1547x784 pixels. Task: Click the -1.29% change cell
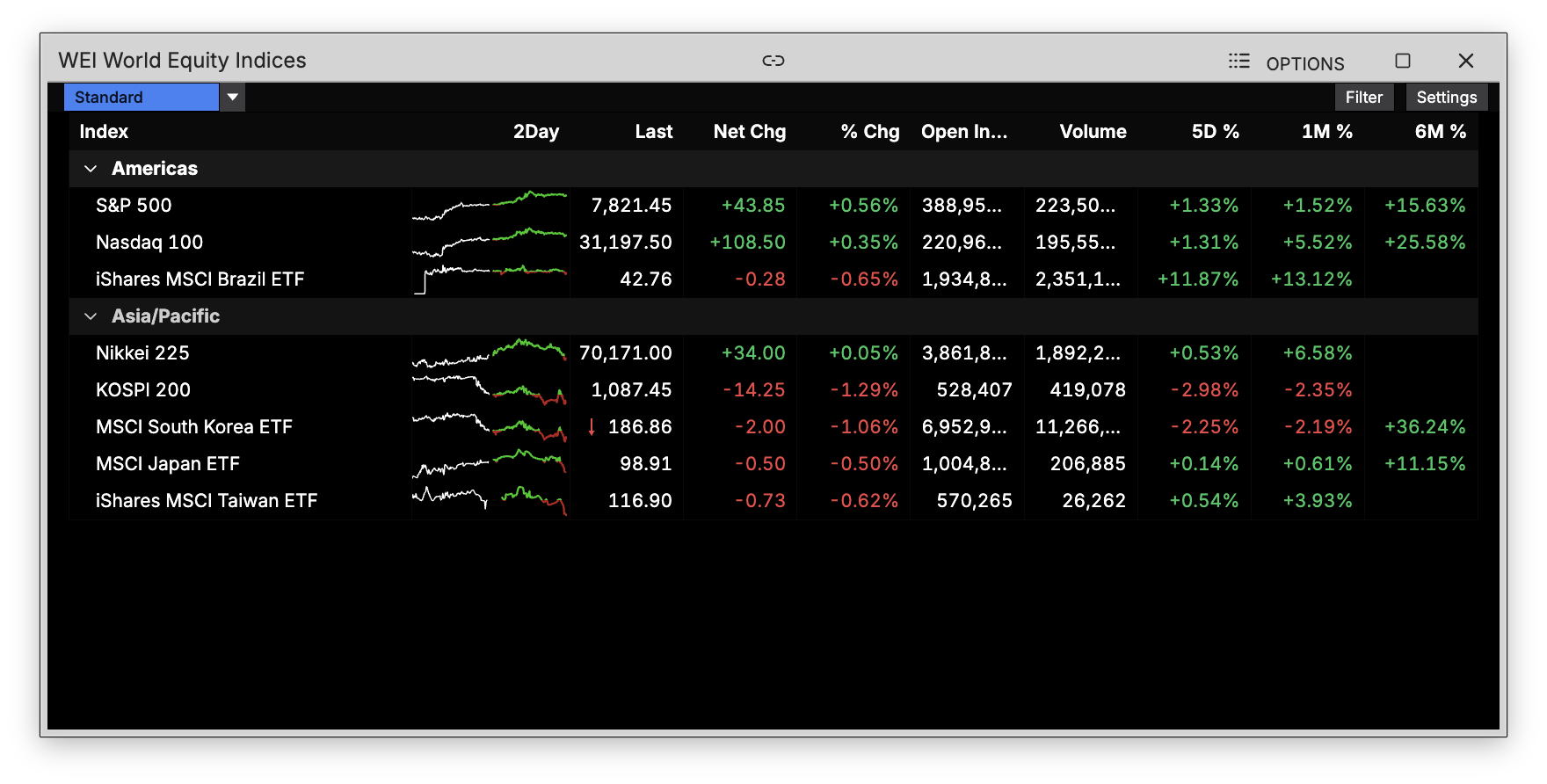point(864,390)
